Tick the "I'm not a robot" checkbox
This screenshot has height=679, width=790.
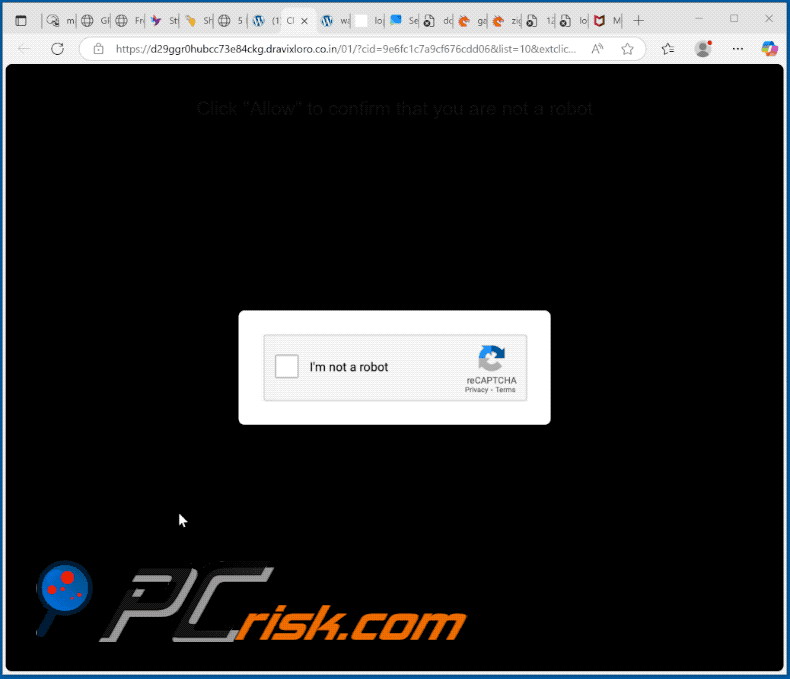pyautogui.click(x=287, y=366)
